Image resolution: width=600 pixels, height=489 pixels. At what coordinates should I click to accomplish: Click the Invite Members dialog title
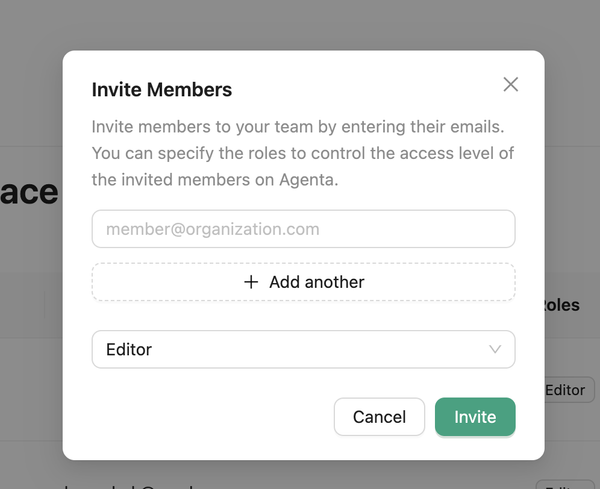click(162, 90)
